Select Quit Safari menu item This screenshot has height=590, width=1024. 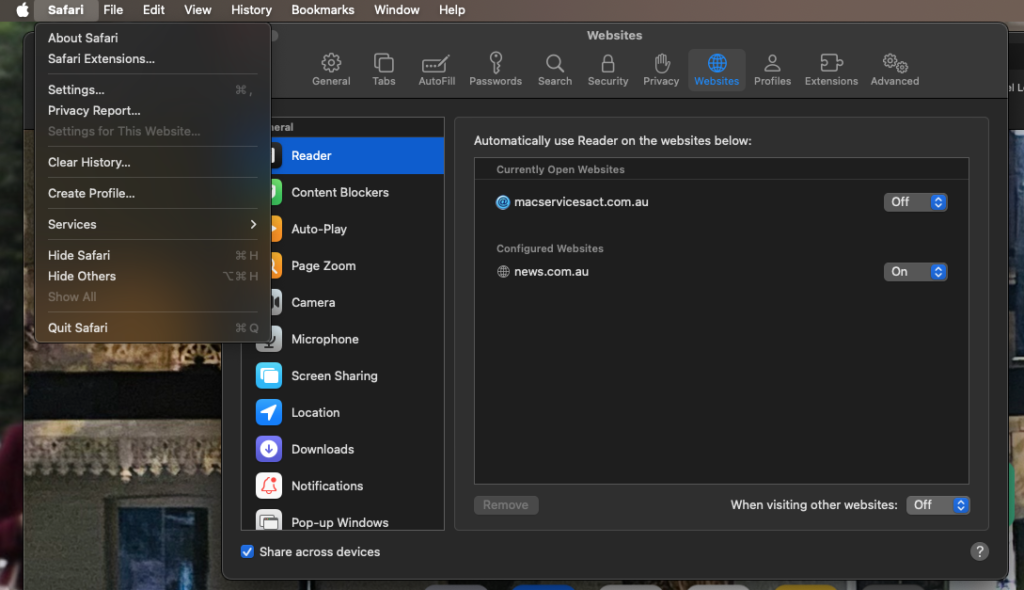tap(78, 328)
